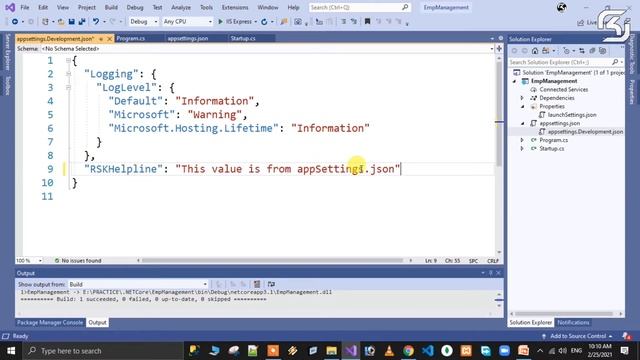This screenshot has width=640, height=360.
Task: Open the Extensions menu
Action: point(235,7)
